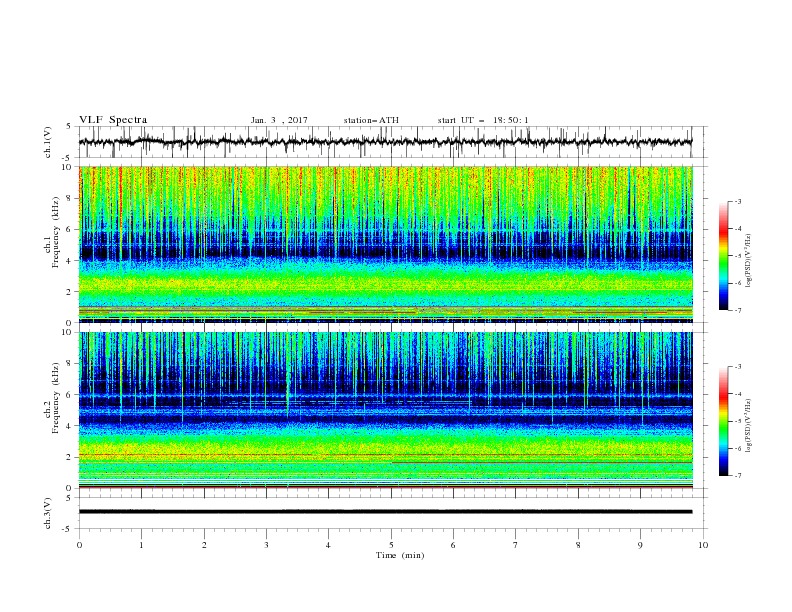Click the "-3" label on ch.1 color bar
Image resolution: width=792 pixels, height=612 pixels.
(x=737, y=201)
